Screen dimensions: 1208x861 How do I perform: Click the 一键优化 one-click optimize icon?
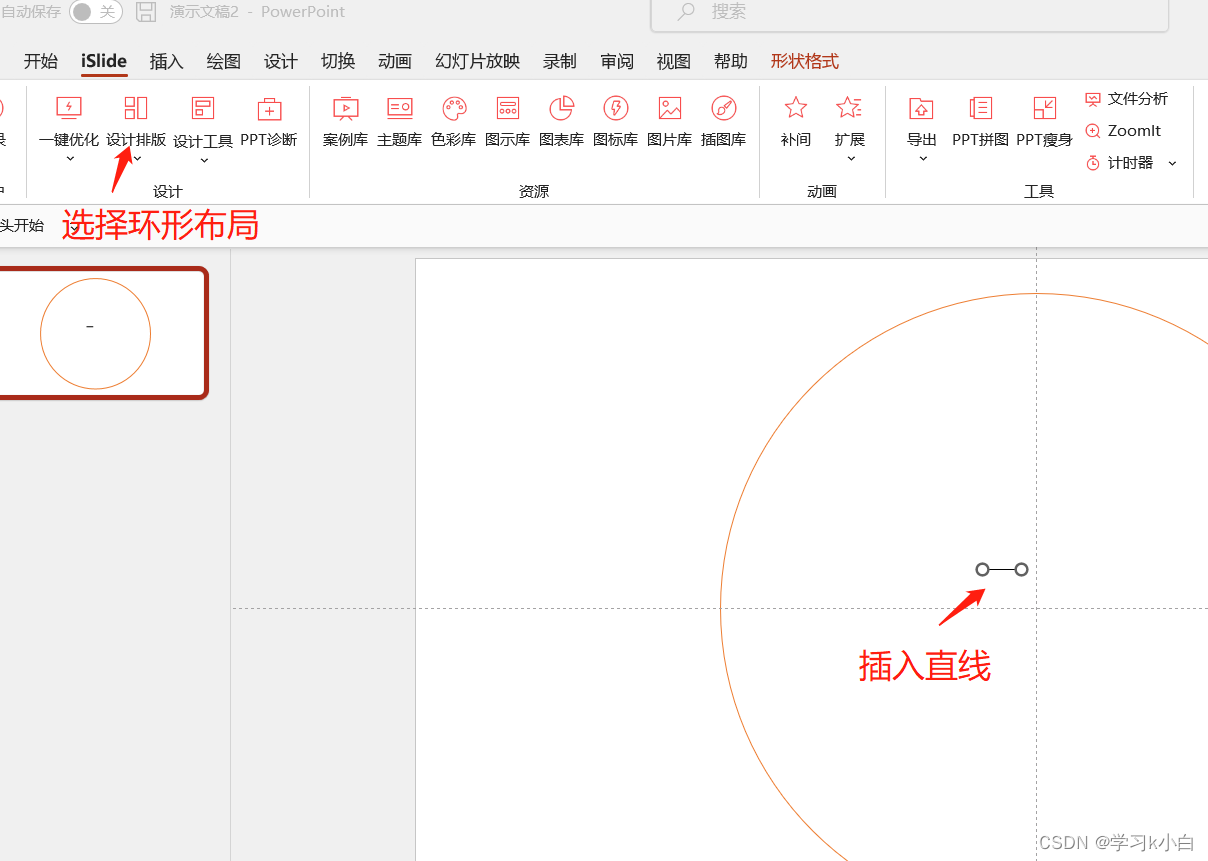point(69,108)
